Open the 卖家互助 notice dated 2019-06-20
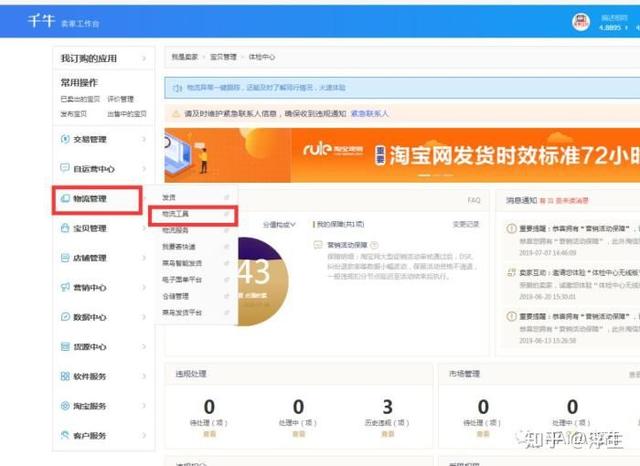 [573, 284]
